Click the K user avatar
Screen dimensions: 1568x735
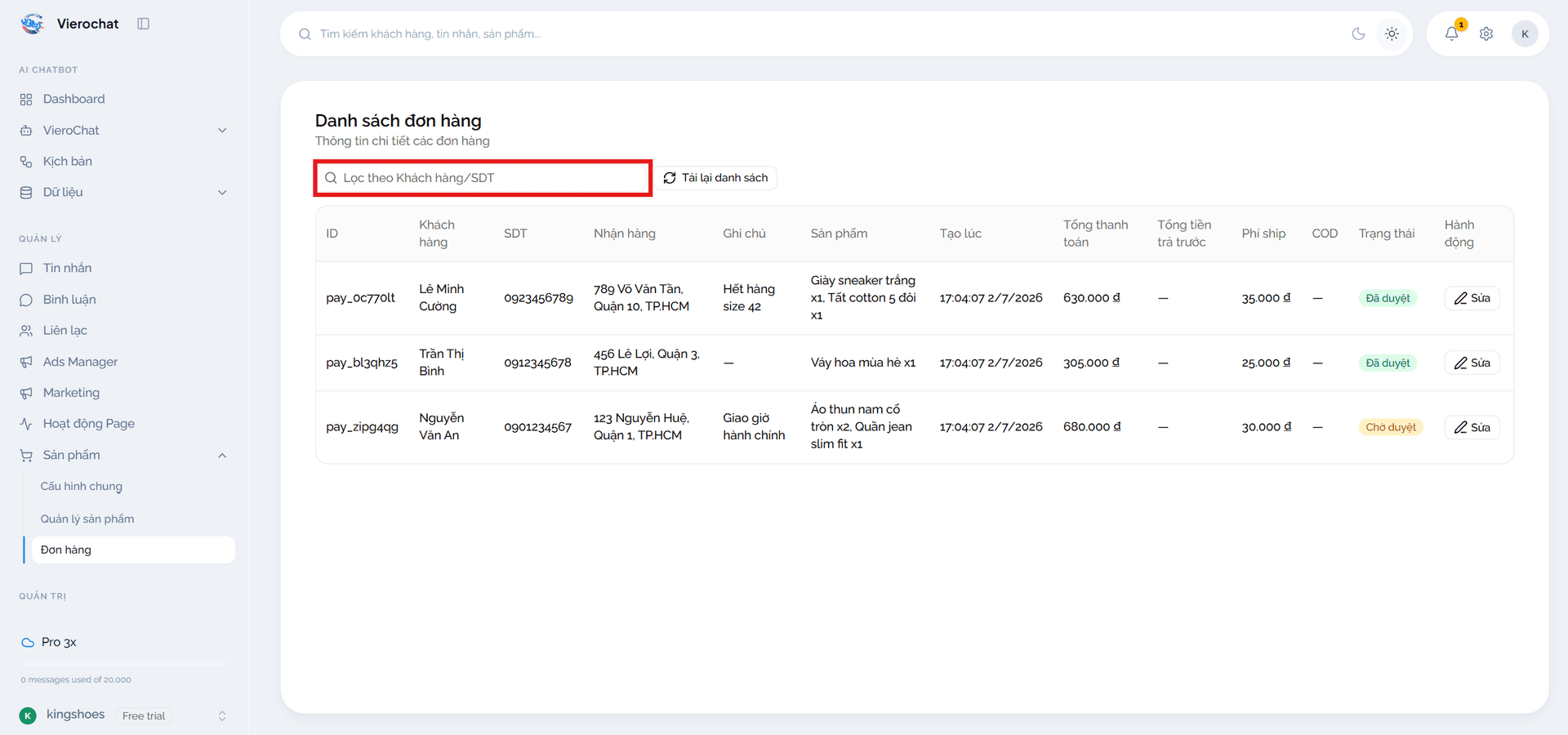pyautogui.click(x=1525, y=33)
